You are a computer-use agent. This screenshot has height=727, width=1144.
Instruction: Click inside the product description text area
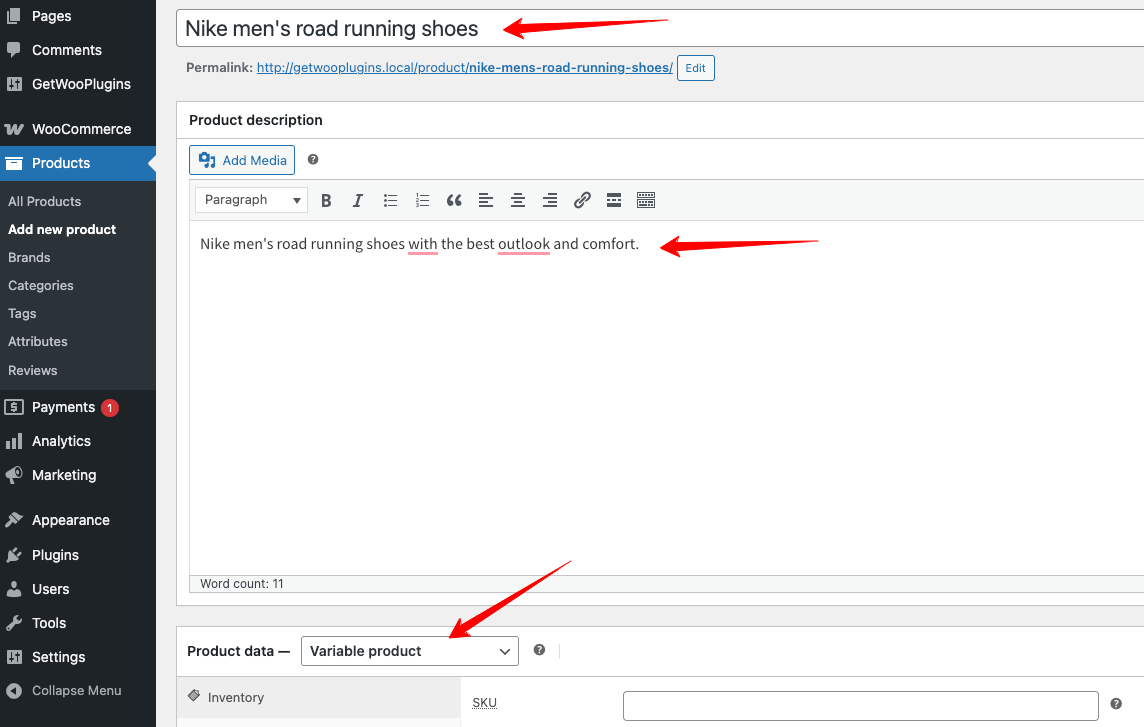tap(667, 398)
